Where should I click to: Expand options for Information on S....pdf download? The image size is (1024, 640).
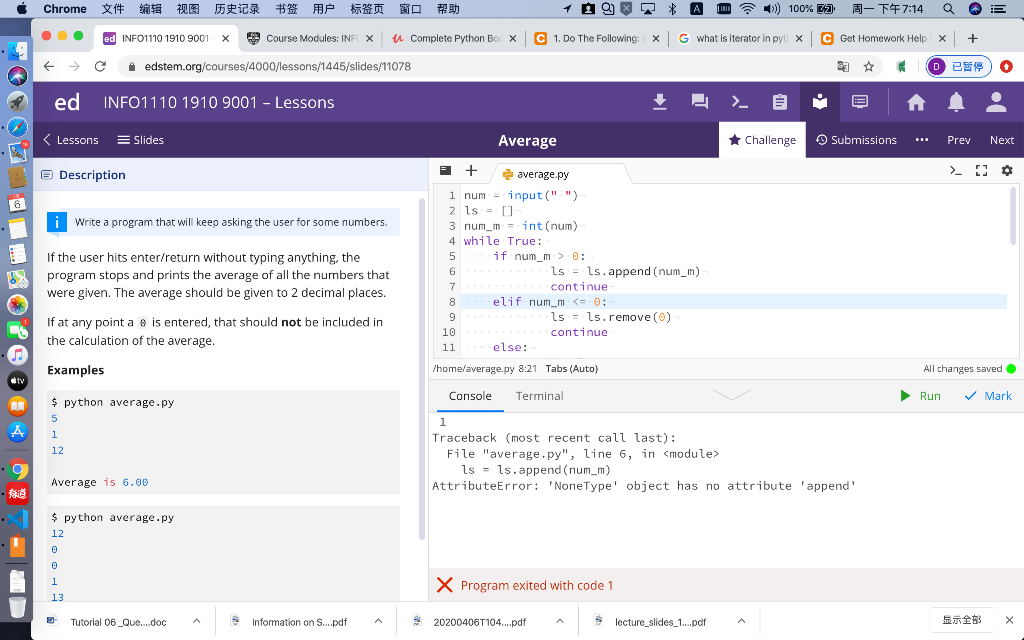click(378, 622)
